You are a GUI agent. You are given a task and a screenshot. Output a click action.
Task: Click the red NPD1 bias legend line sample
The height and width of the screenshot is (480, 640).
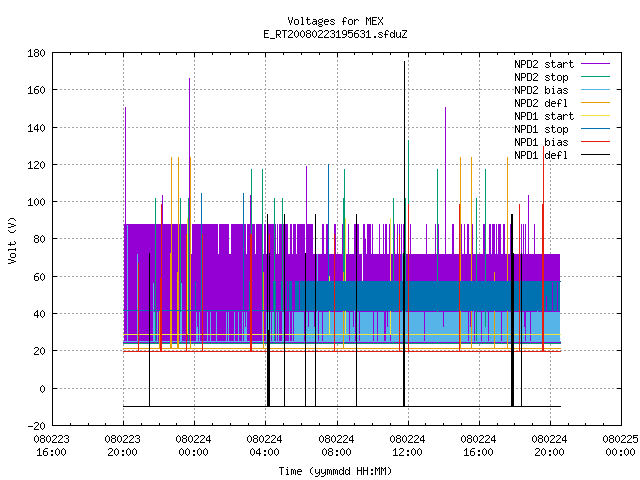(x=595, y=142)
